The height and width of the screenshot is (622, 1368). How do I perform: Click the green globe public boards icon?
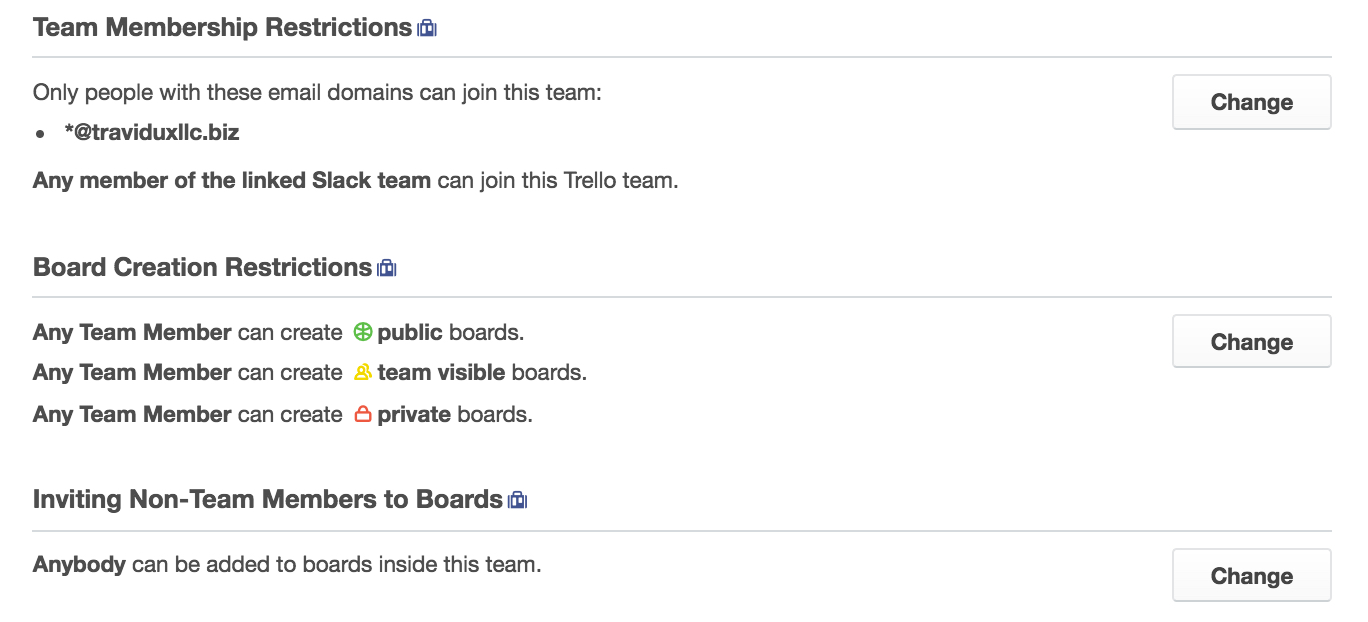(363, 332)
